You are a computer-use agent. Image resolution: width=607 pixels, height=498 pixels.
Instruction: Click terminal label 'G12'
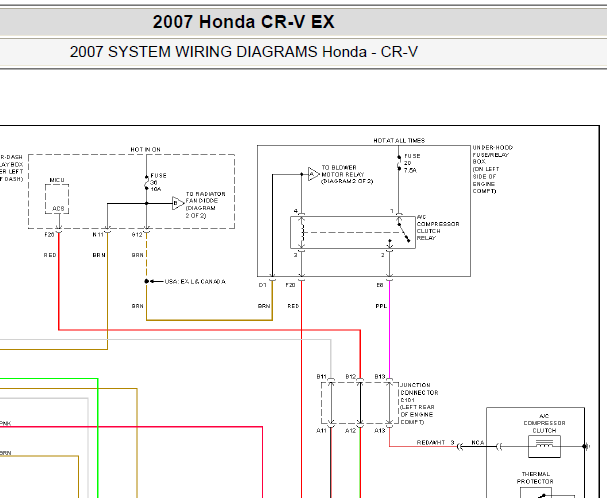137,235
